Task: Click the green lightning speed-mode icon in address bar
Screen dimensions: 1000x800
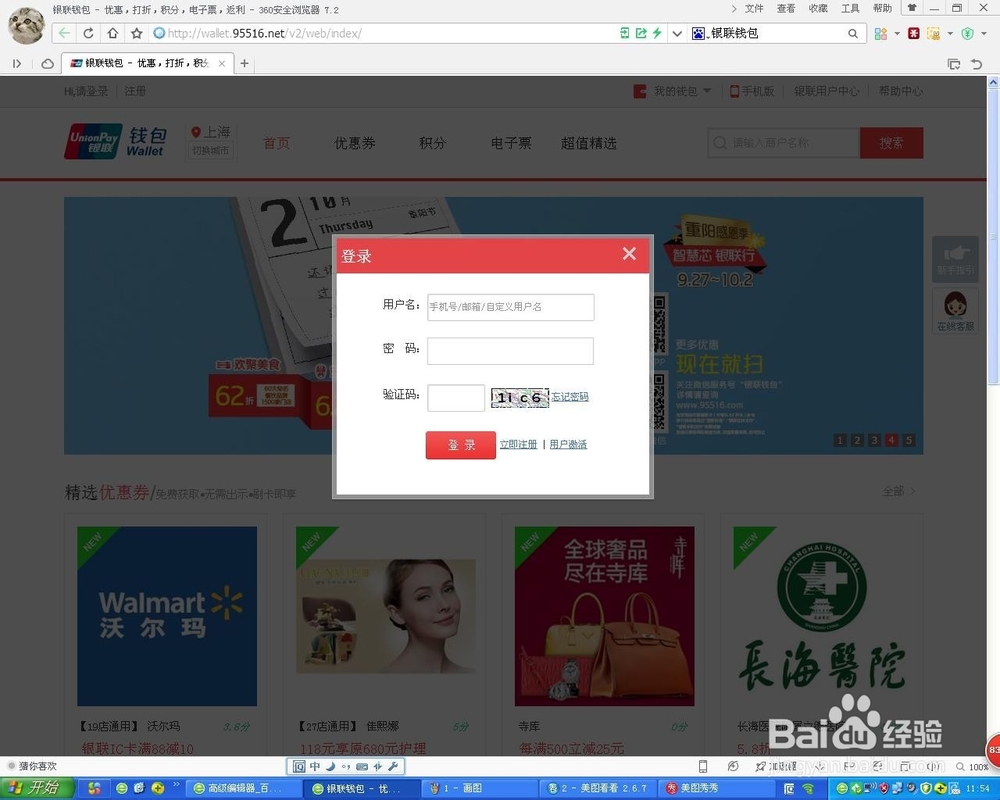Action: point(656,33)
